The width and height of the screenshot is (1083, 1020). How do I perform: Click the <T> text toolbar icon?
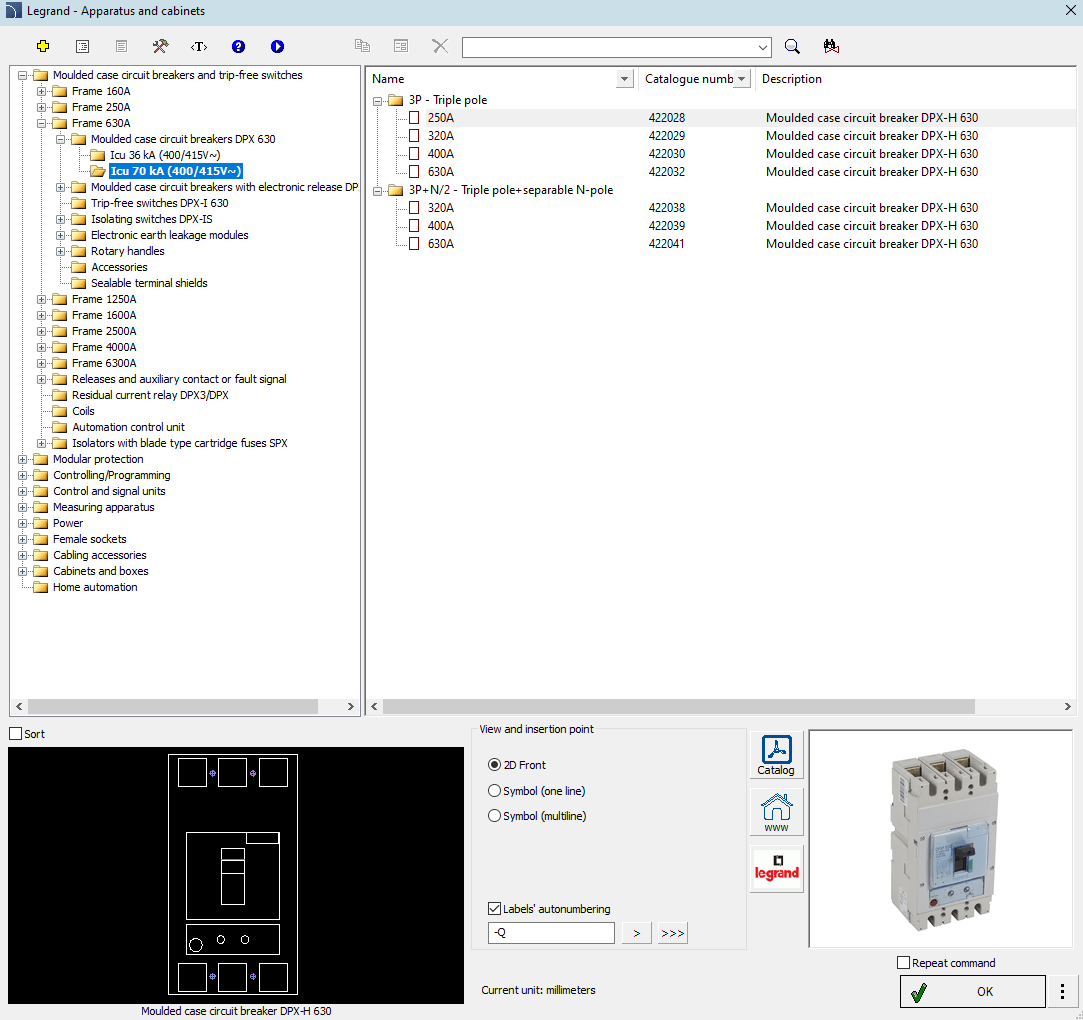coord(199,46)
